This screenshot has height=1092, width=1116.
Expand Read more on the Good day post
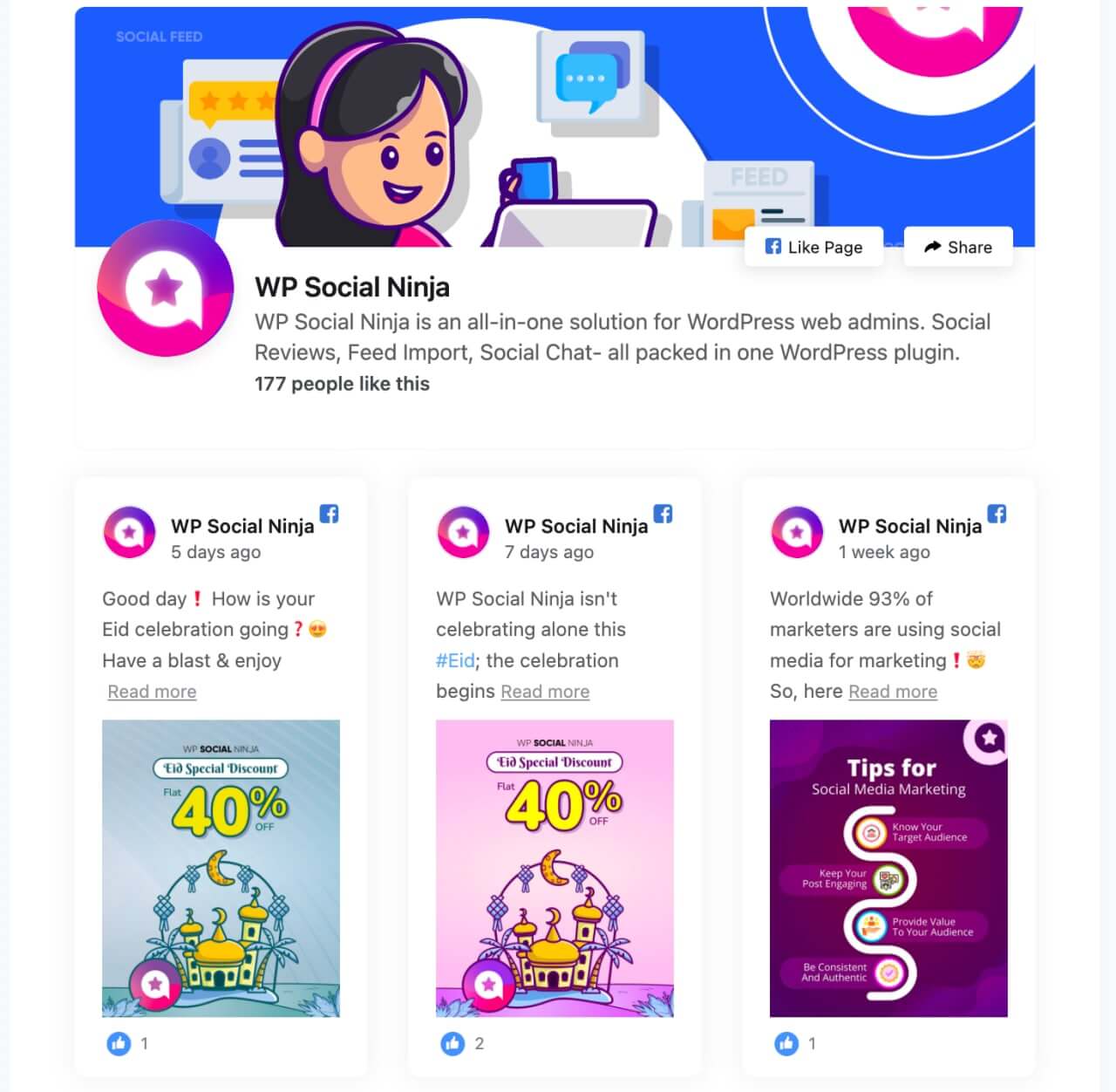coord(152,692)
